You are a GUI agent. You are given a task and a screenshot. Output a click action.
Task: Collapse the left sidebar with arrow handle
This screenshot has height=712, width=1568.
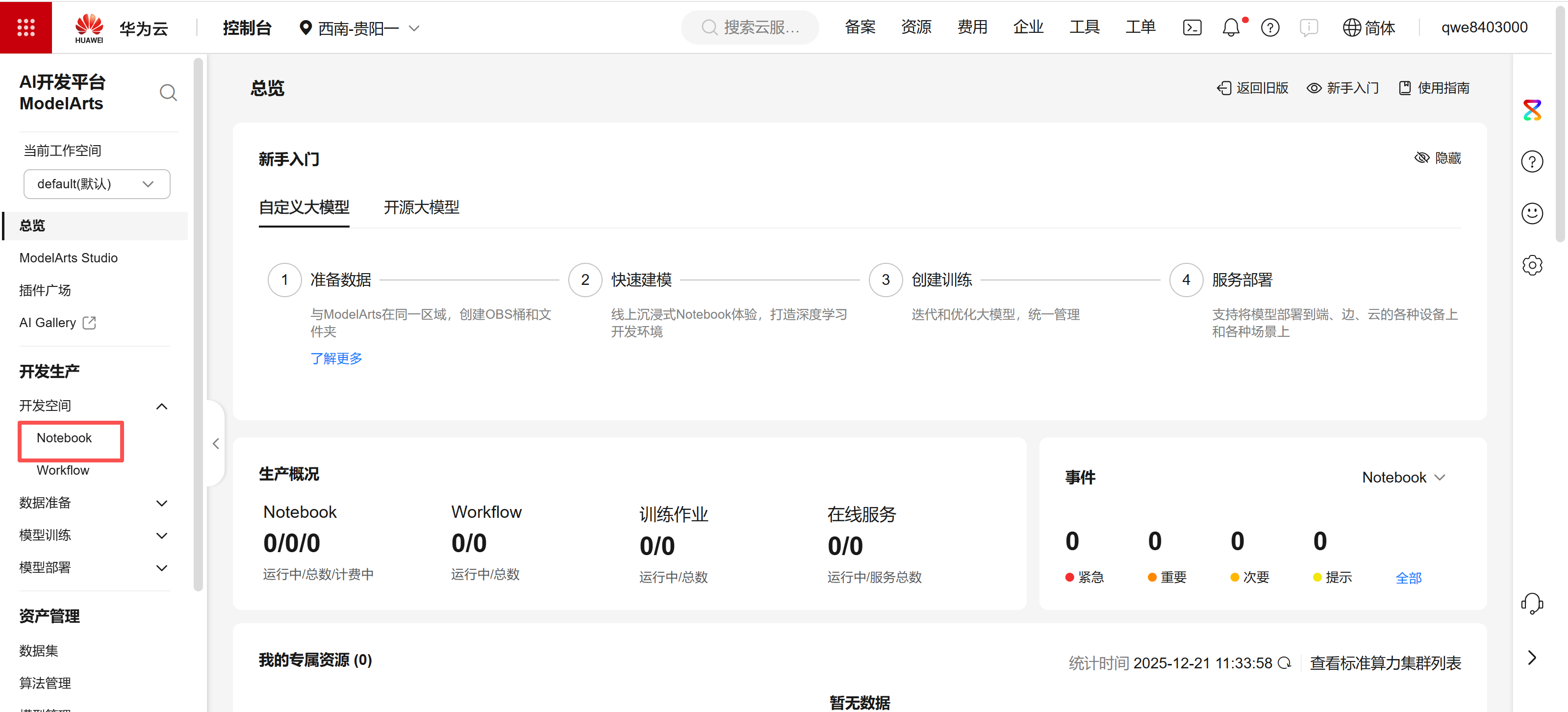pyautogui.click(x=215, y=444)
